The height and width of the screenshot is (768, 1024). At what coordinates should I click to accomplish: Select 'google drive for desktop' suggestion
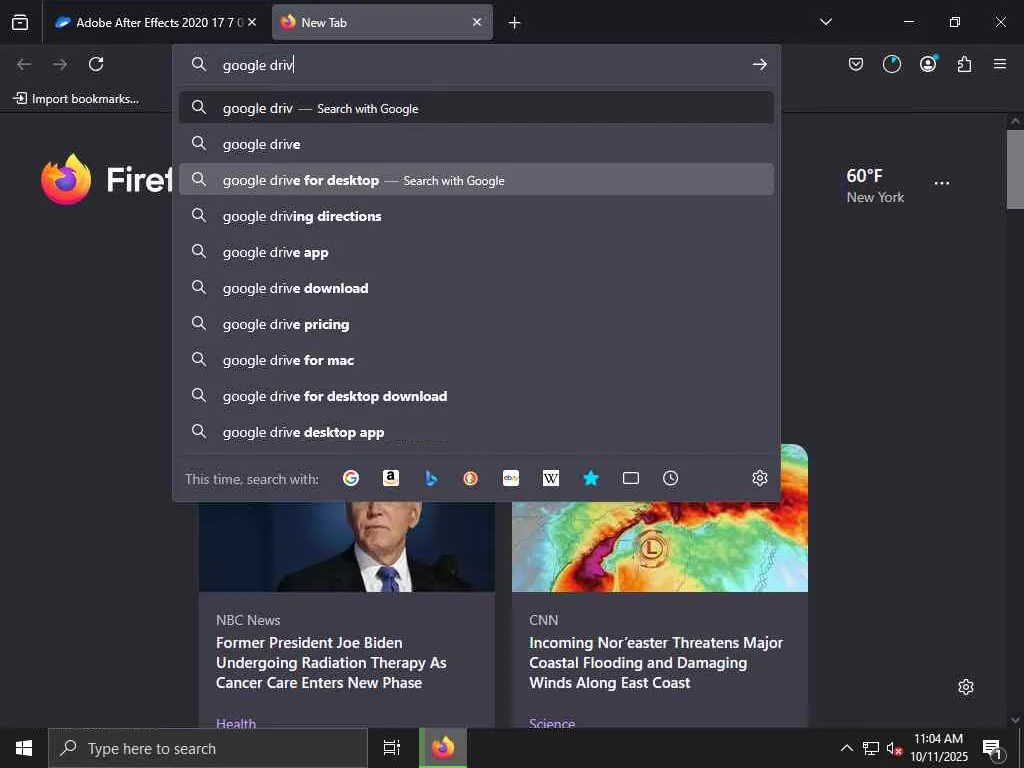tap(476, 180)
